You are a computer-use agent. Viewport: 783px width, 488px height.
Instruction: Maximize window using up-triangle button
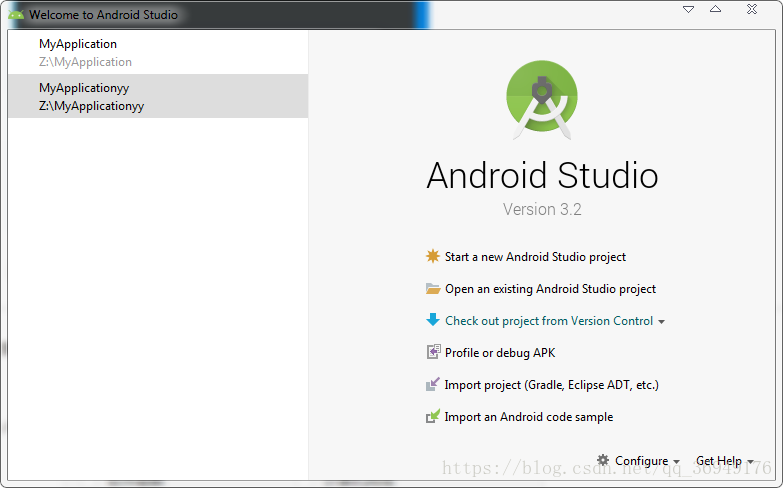tap(715, 9)
